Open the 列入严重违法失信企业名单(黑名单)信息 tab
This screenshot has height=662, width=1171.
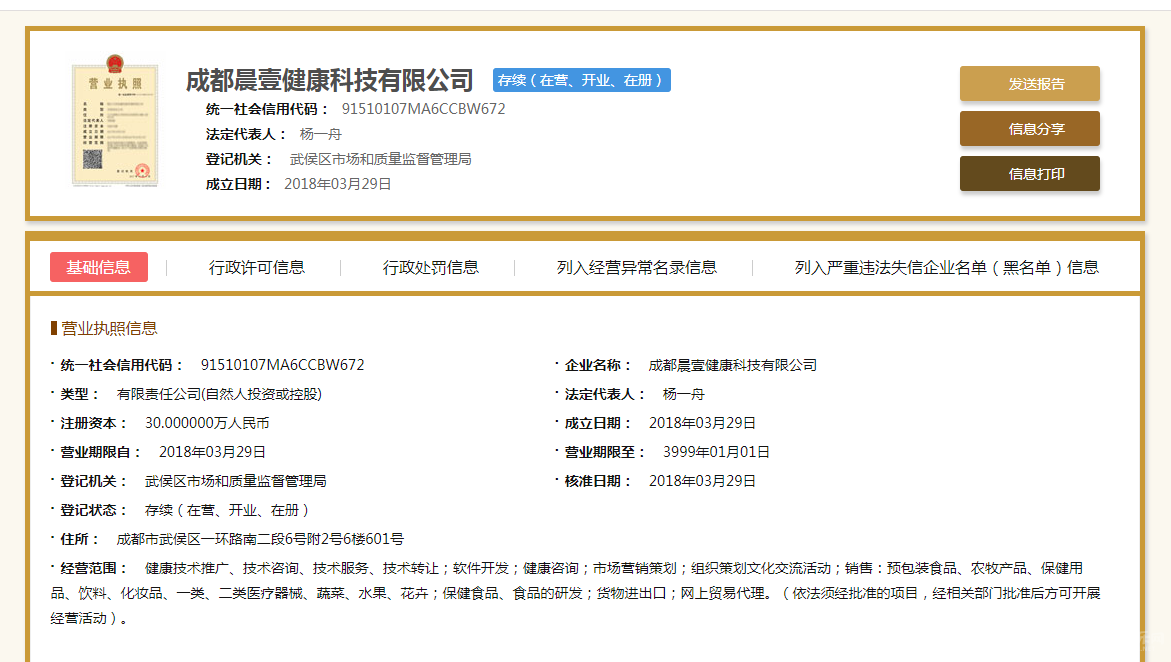pyautogui.click(x=946, y=267)
